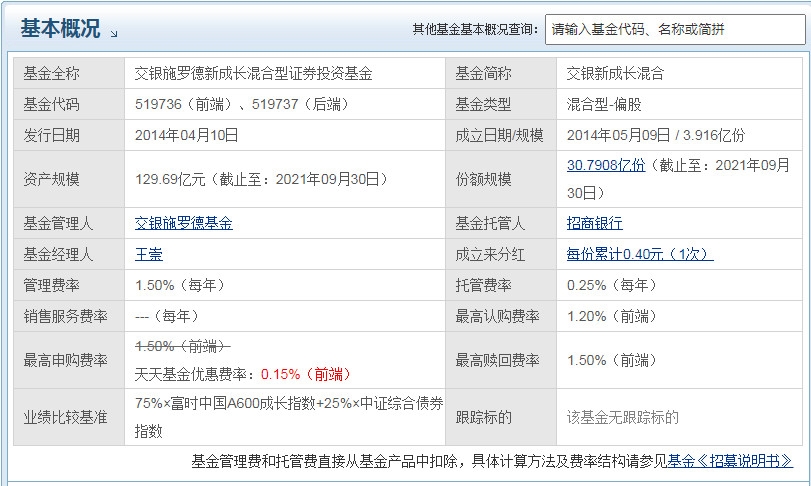Screen dimensions: 811x486
Task: Click the max subscription fee 1.20%（前端）
Action: pyautogui.click(x=613, y=316)
